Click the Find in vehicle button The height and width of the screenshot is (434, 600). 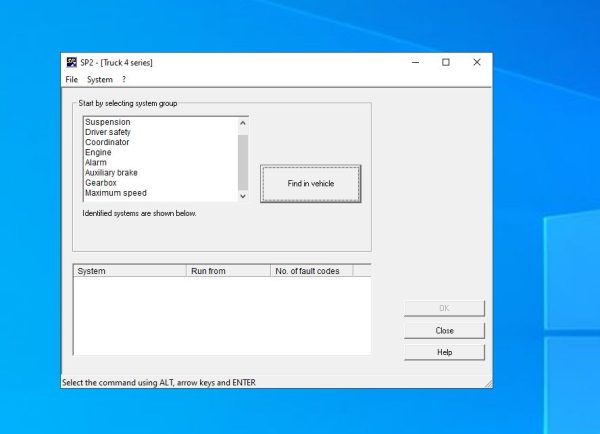click(311, 184)
